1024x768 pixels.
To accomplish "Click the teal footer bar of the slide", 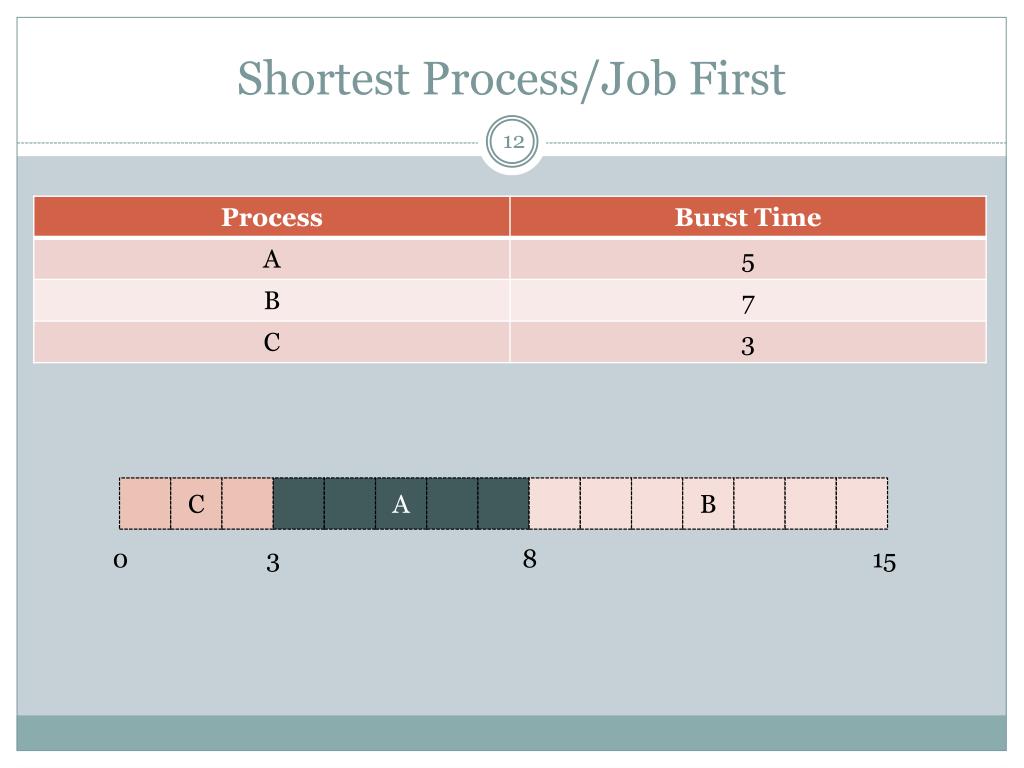I will click(511, 733).
